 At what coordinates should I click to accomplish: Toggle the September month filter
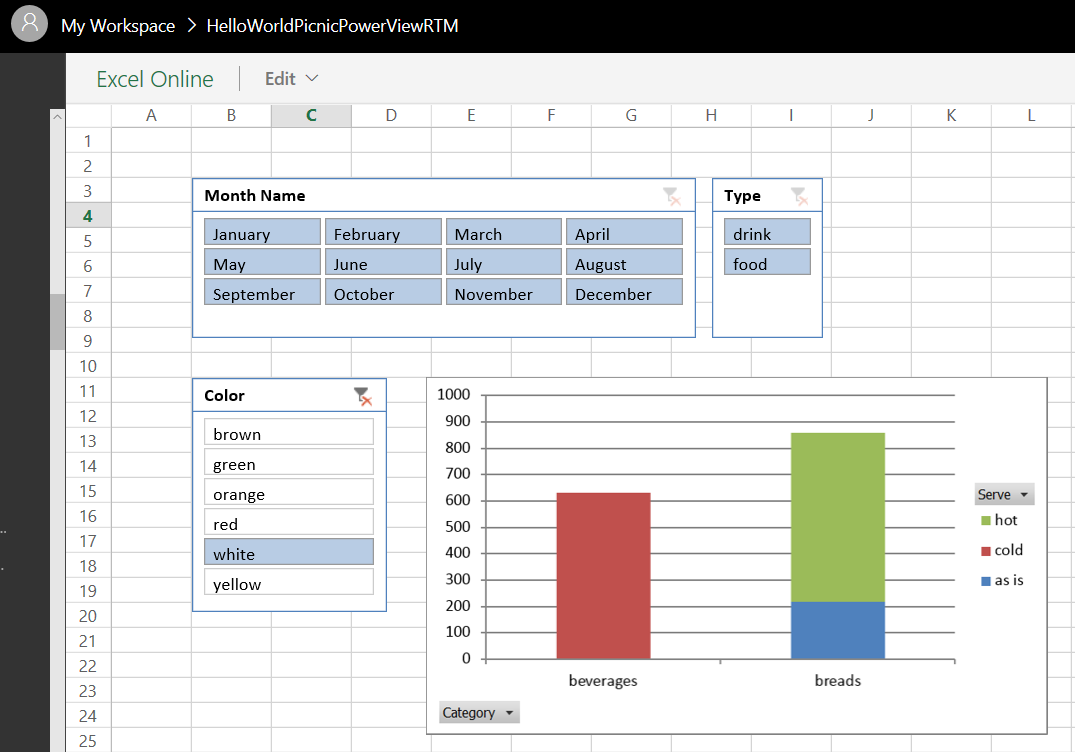click(x=263, y=291)
